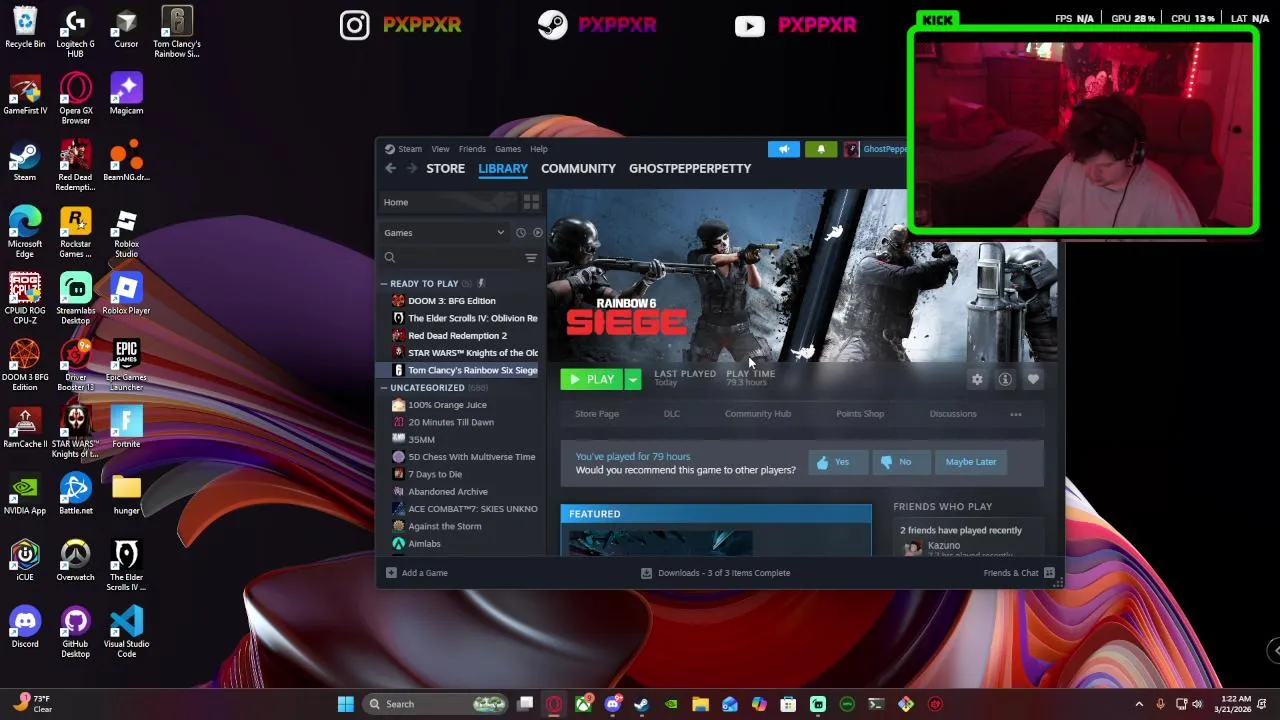
Task: Select the Cursor app desktop icon
Action: (126, 28)
